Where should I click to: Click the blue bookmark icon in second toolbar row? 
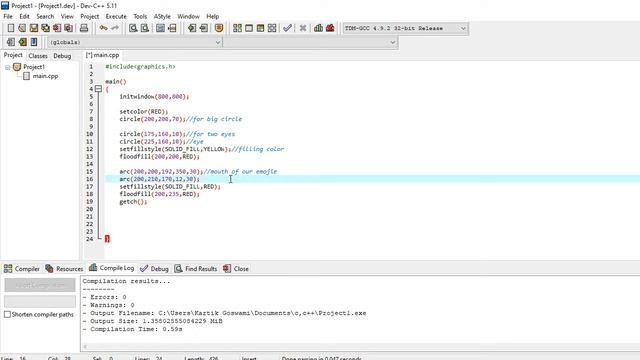point(34,42)
